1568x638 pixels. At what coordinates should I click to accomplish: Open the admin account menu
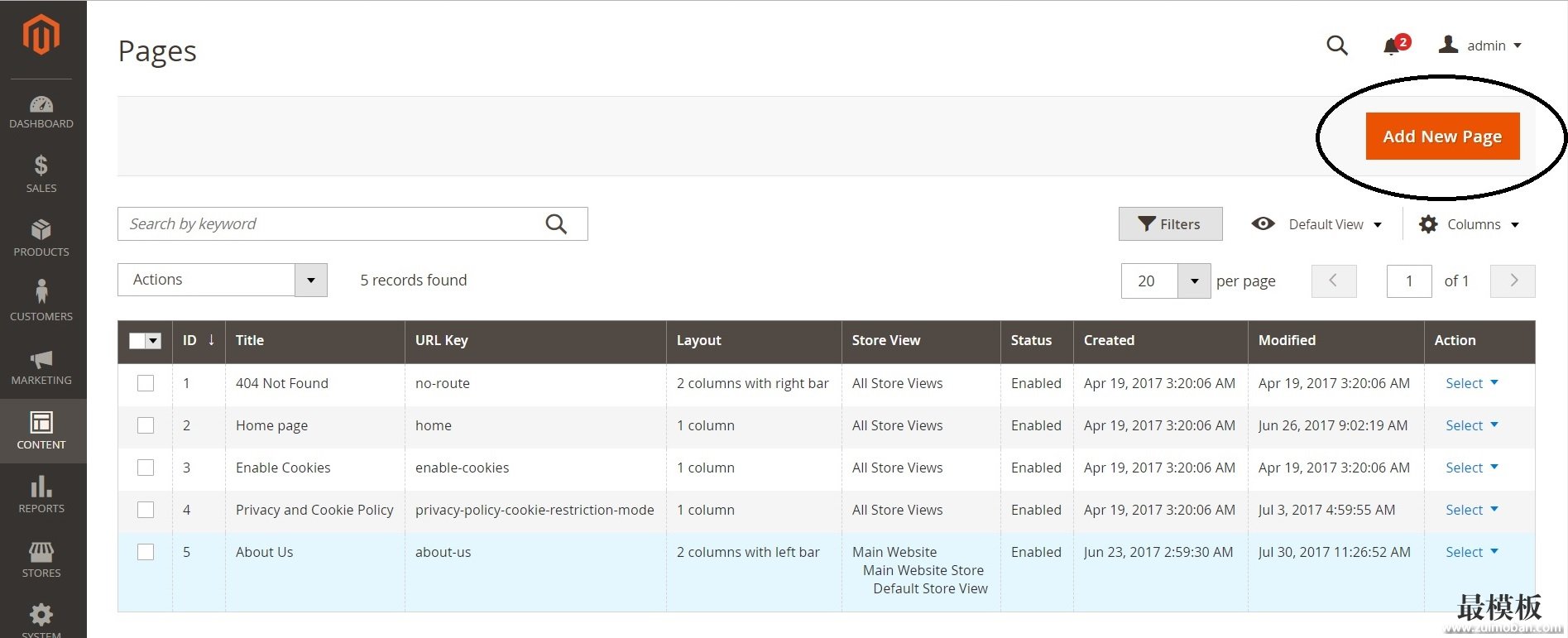(x=1481, y=46)
